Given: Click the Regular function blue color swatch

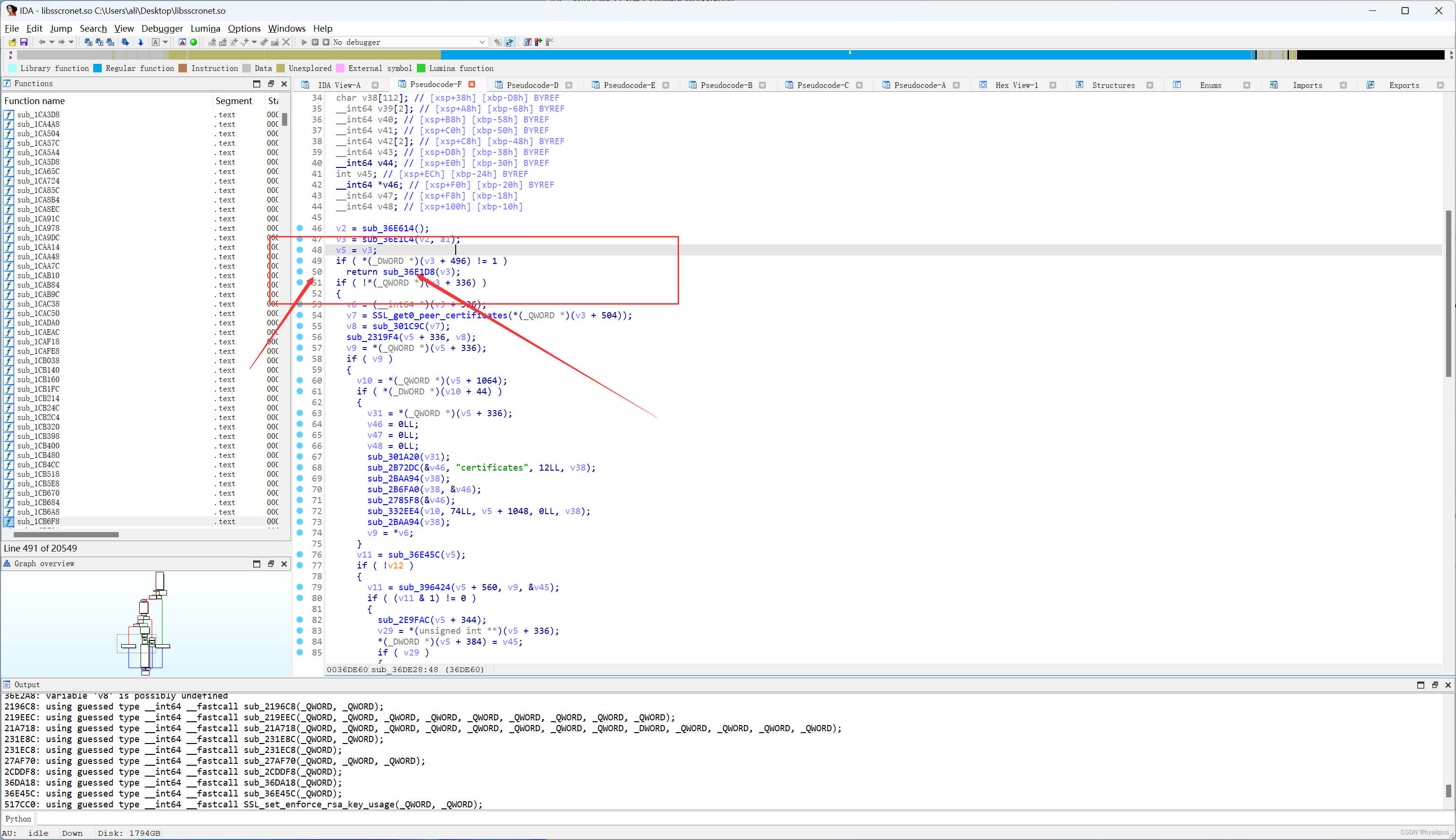Looking at the screenshot, I should pos(97,68).
